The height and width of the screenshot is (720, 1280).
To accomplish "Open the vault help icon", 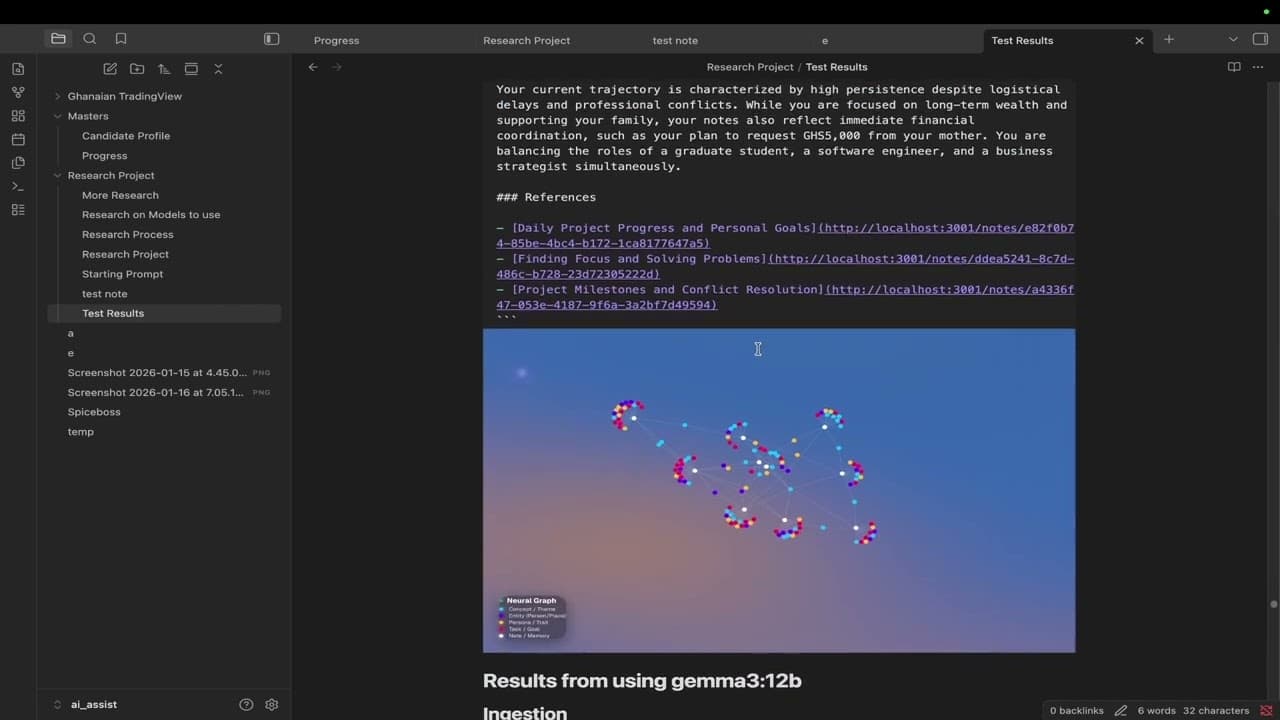I will (246, 704).
